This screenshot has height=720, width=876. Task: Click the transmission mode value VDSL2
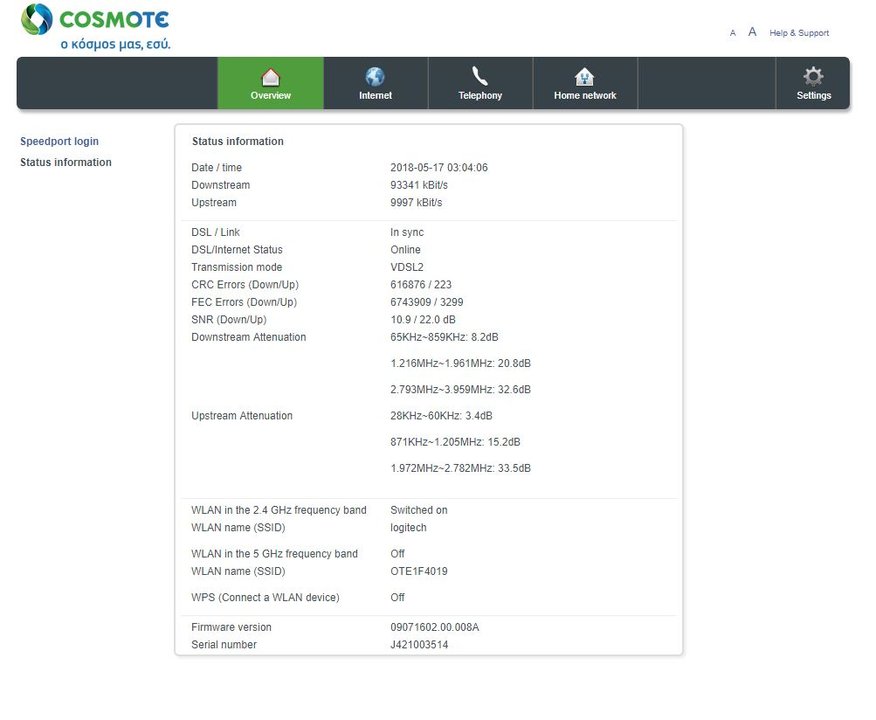[x=407, y=267]
